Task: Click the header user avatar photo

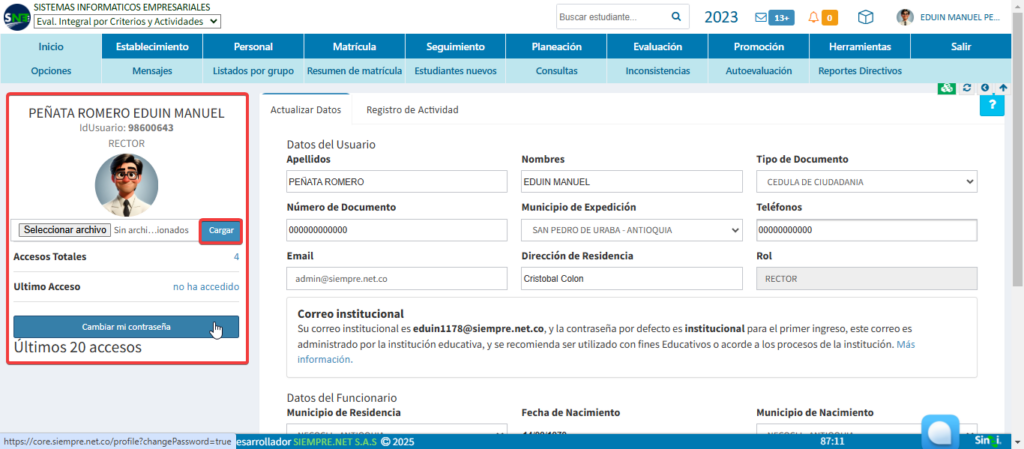Action: tap(905, 18)
